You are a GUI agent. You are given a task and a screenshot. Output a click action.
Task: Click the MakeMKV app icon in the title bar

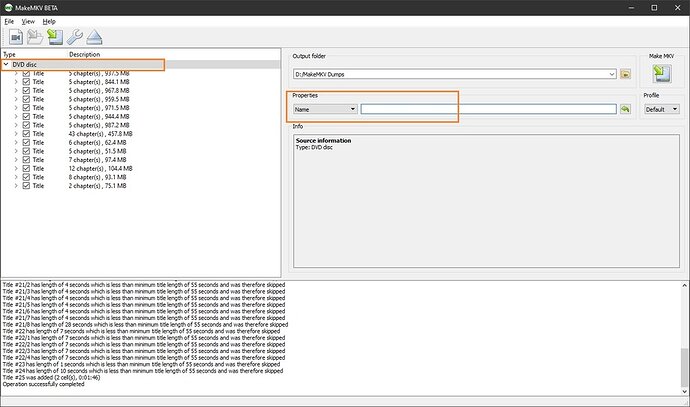[x=8, y=7]
